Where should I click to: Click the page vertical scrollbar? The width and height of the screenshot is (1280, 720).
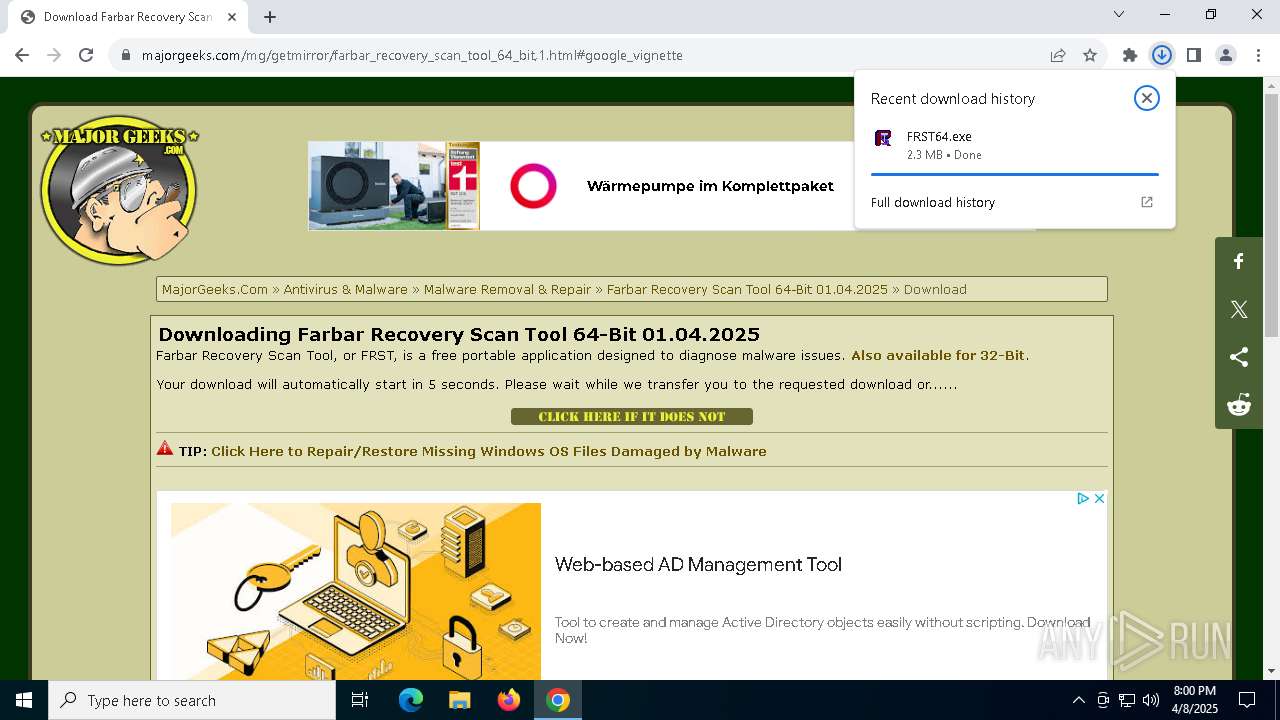(x=1271, y=216)
